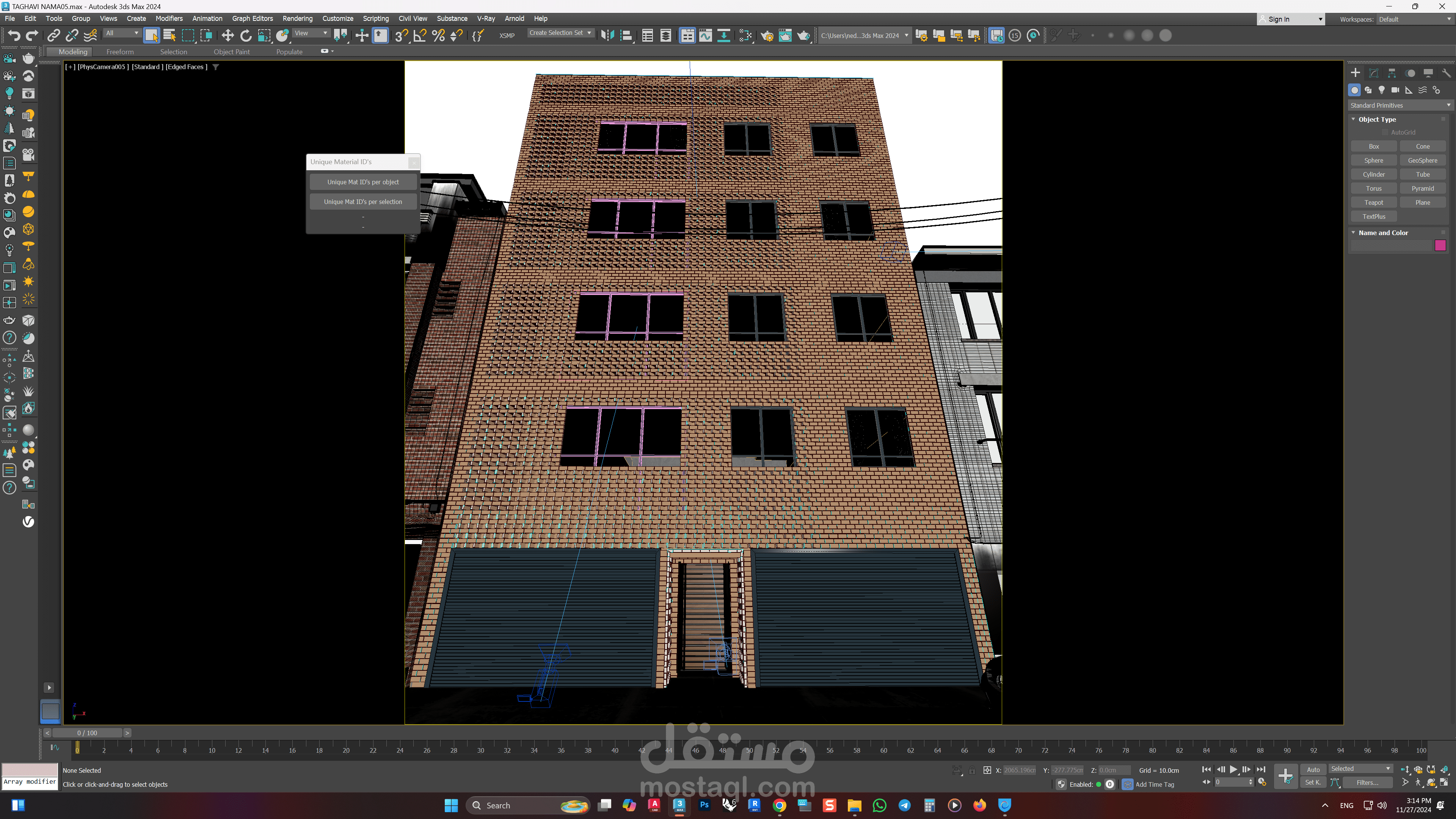The height and width of the screenshot is (819, 1456).
Task: Switch to Lights category in Create panel
Action: click(x=1381, y=90)
